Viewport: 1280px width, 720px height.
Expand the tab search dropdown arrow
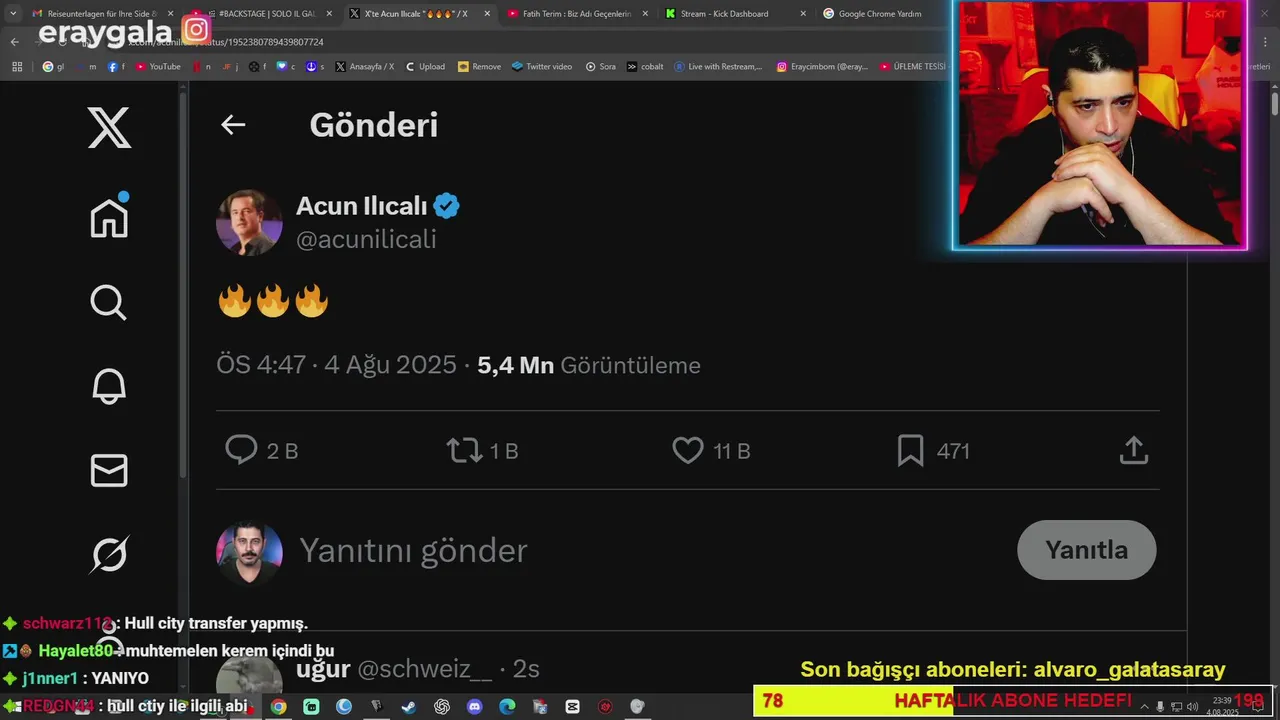13,13
